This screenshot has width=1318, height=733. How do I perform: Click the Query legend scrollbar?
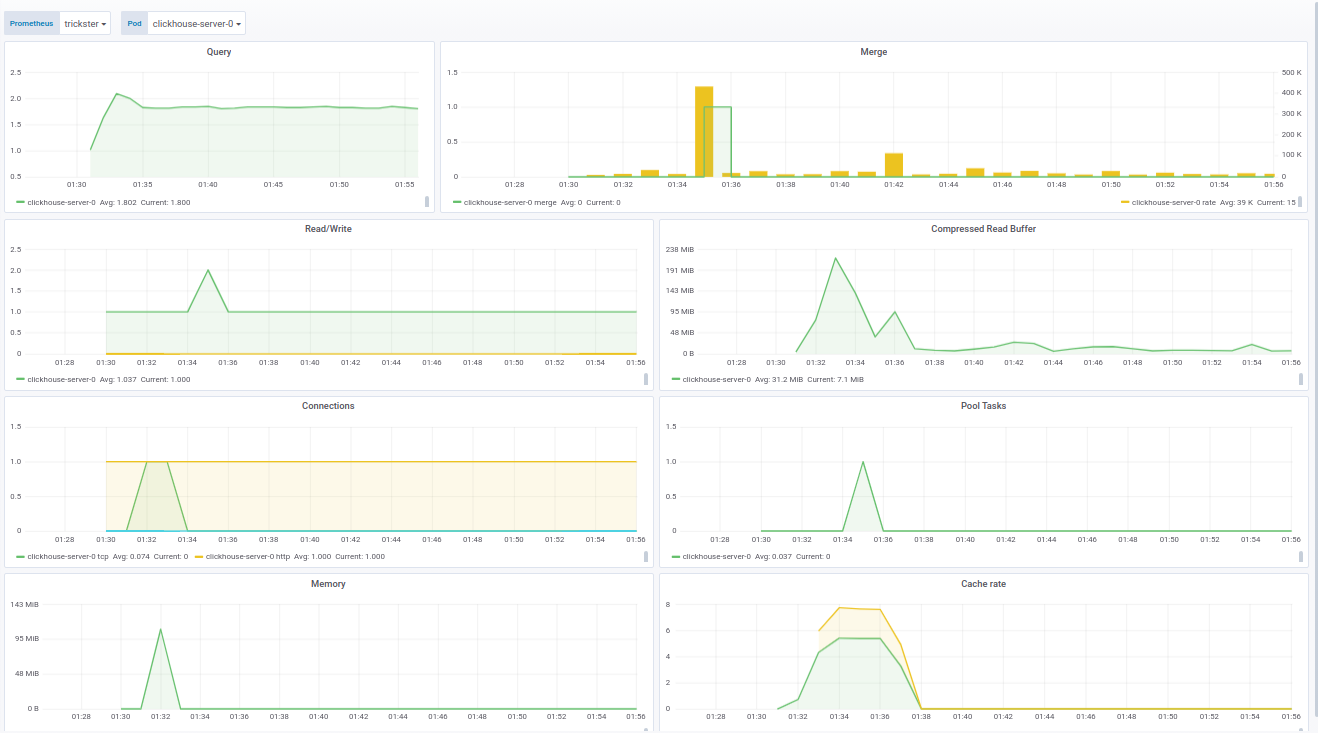coord(427,202)
